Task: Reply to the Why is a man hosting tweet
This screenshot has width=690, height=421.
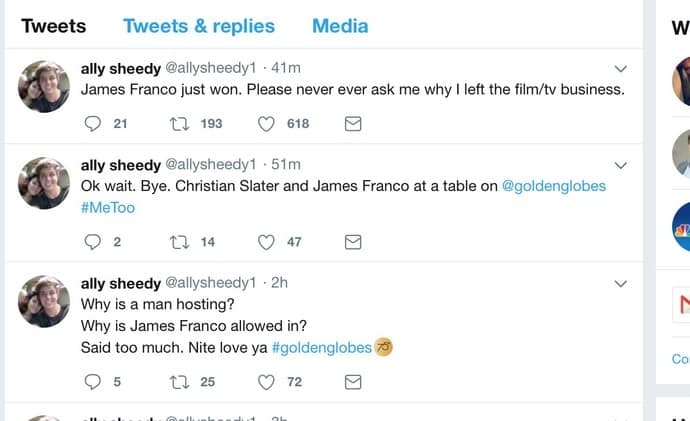Action: 92,382
